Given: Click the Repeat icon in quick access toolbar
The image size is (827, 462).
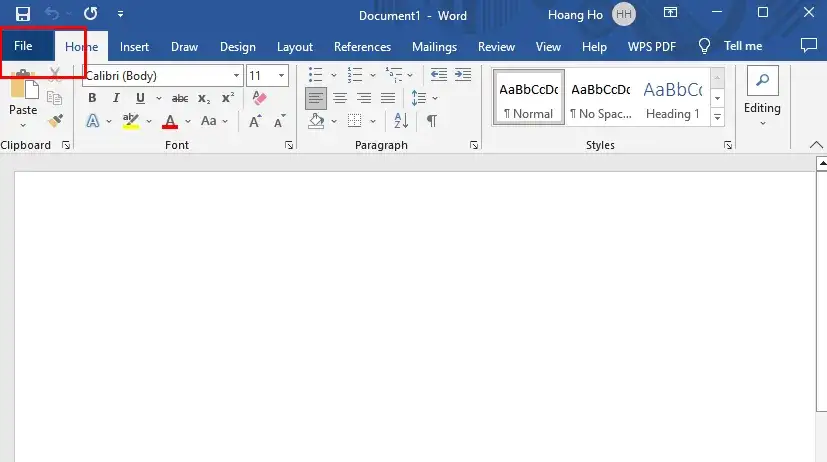Looking at the screenshot, I should click(x=91, y=13).
